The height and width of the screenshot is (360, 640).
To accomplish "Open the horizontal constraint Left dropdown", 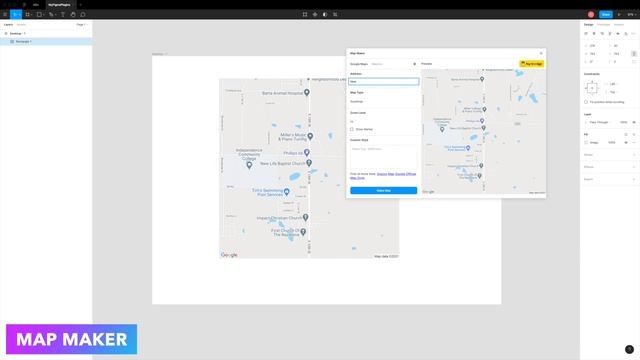I will pyautogui.click(x=613, y=84).
